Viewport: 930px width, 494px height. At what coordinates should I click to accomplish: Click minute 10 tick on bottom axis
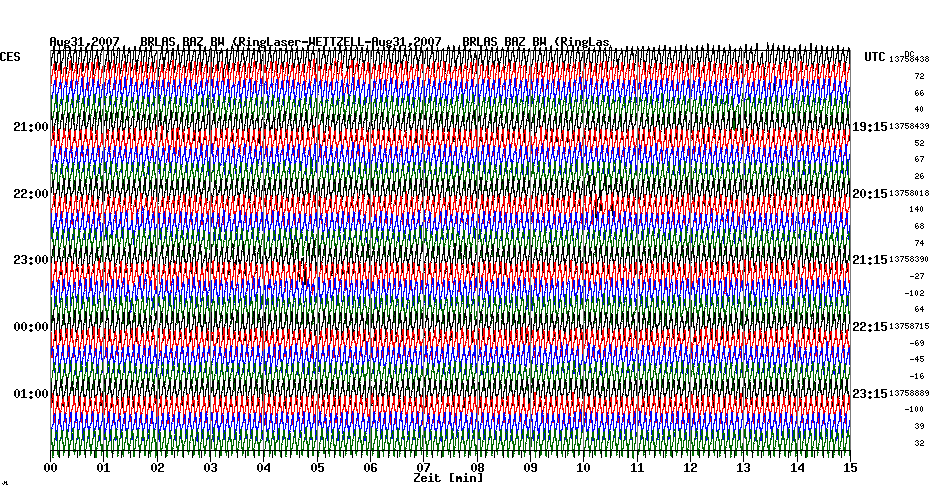[x=583, y=468]
